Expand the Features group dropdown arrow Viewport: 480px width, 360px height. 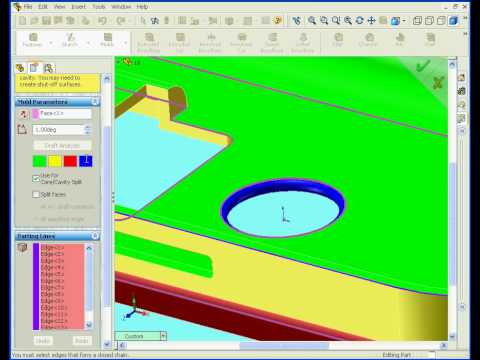tap(51, 43)
